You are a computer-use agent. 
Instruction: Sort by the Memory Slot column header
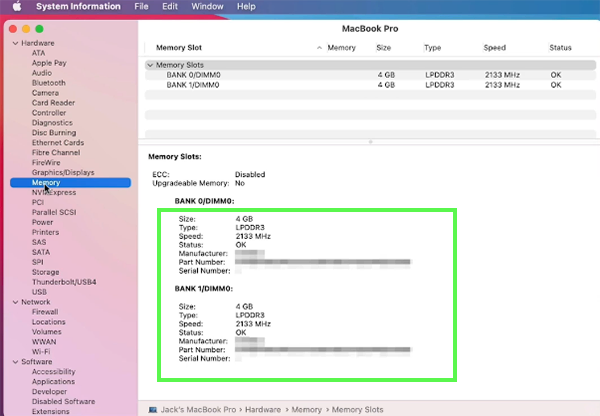[179, 48]
